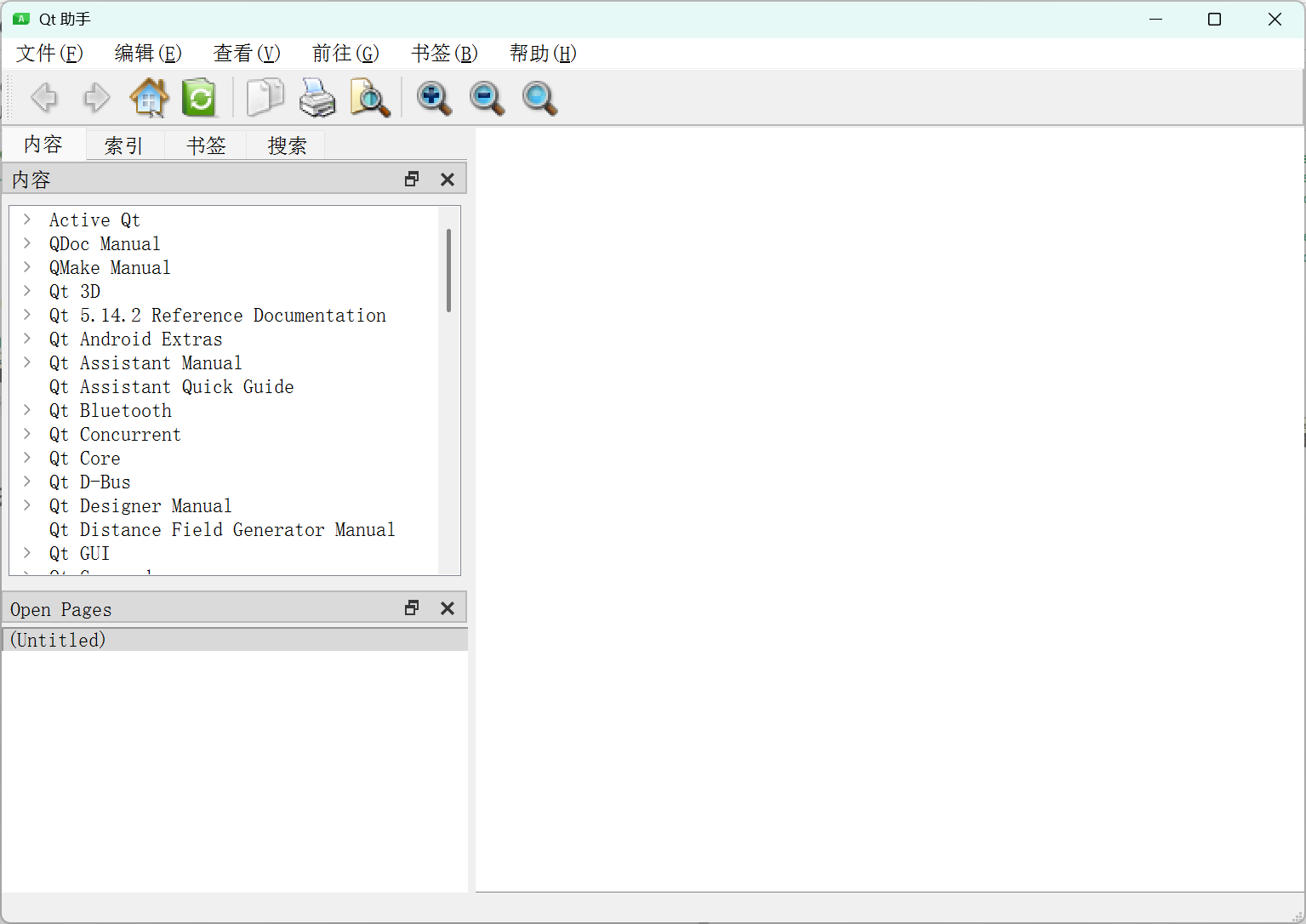Select Qt Assistant Quick Guide
The width and height of the screenshot is (1306, 924).
pos(172,386)
